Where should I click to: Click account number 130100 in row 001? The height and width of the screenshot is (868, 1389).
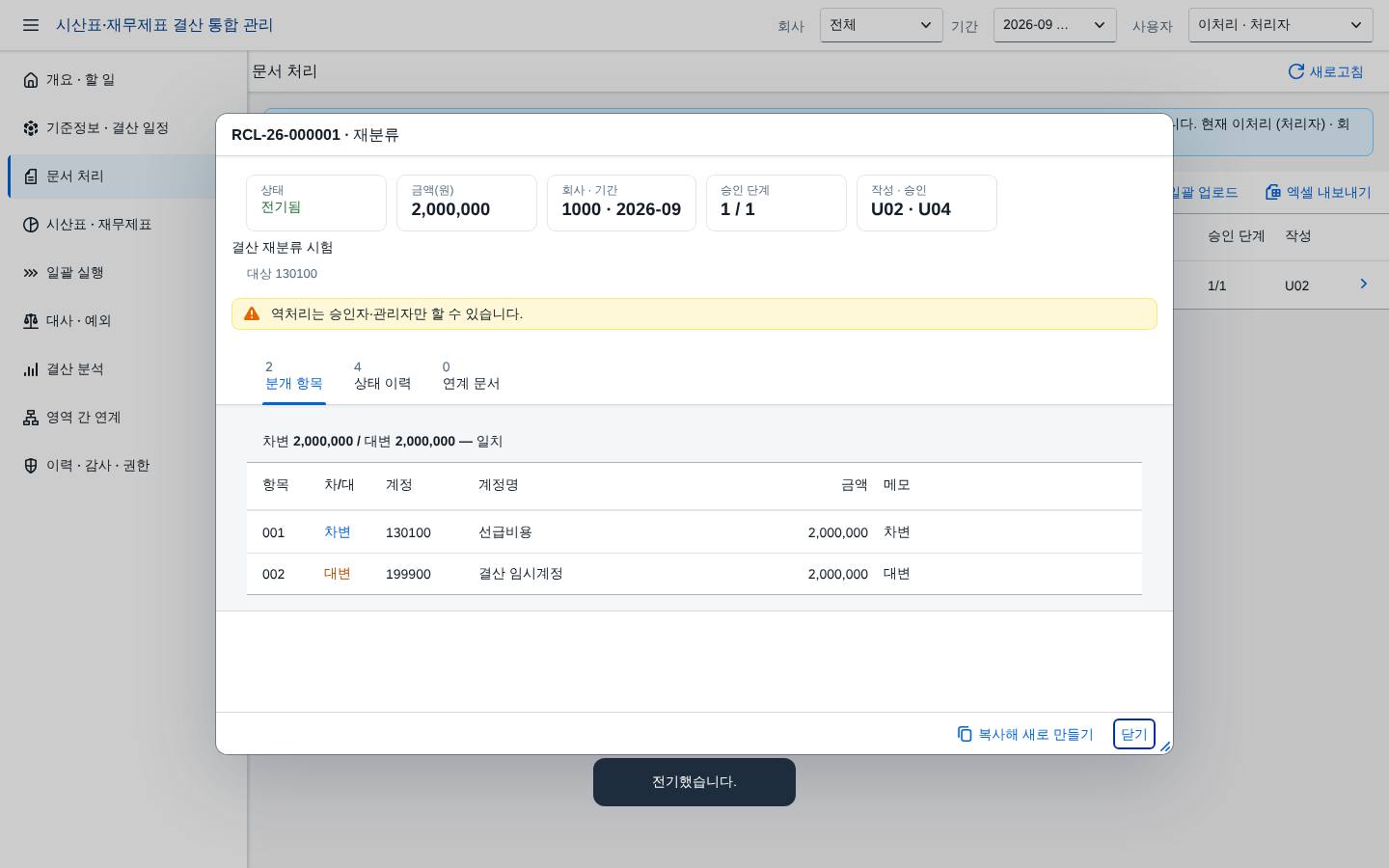coord(408,532)
